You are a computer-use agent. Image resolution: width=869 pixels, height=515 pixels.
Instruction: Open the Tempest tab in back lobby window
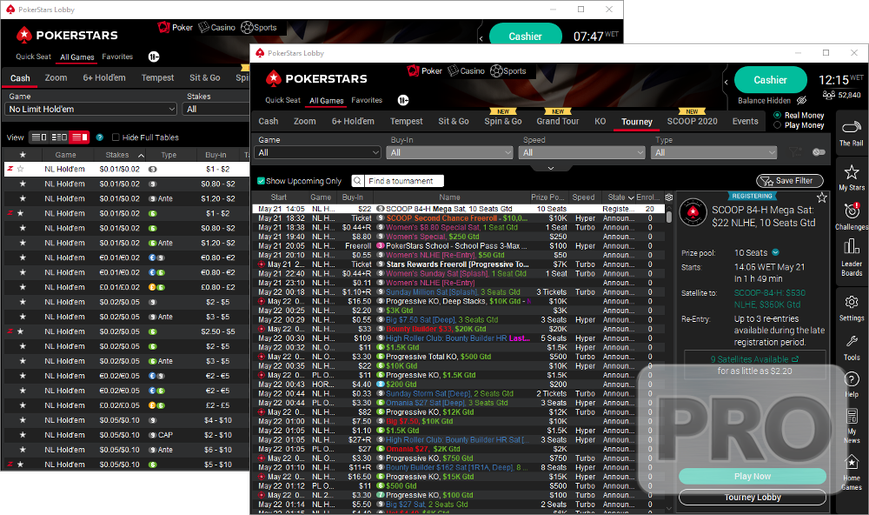[157, 78]
